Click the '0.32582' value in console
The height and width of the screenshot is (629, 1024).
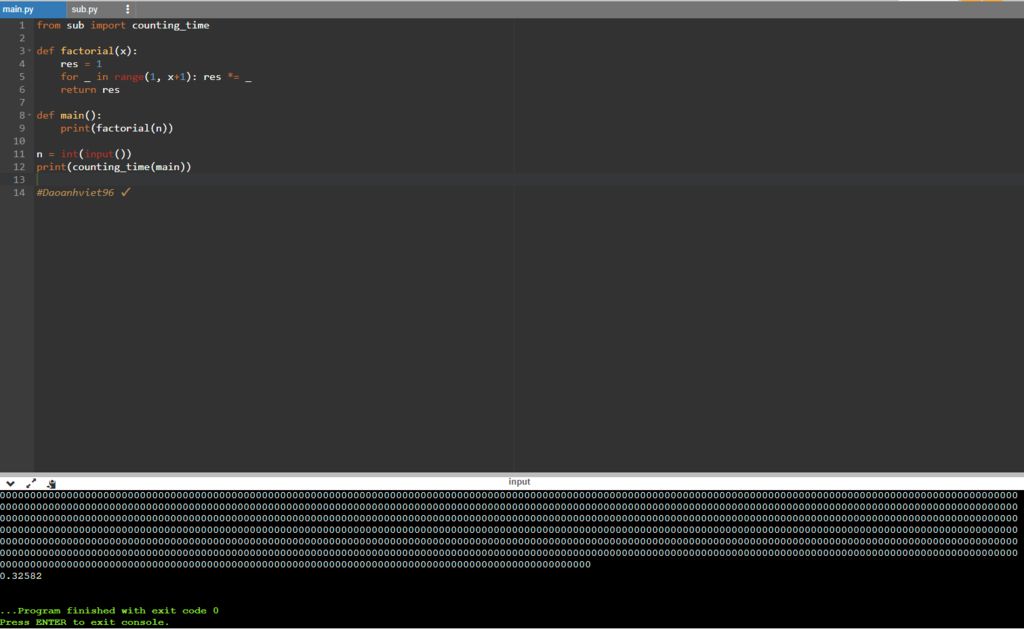coord(21,576)
